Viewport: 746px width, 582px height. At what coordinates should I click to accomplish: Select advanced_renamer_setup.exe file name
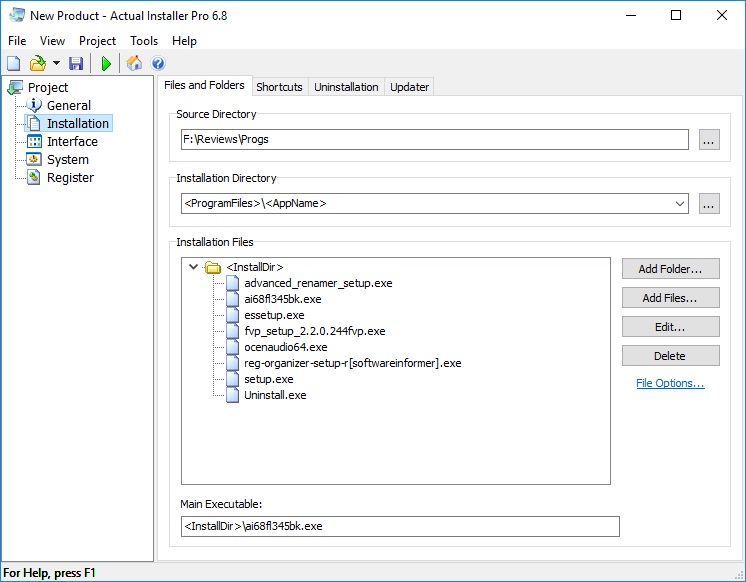(x=318, y=283)
